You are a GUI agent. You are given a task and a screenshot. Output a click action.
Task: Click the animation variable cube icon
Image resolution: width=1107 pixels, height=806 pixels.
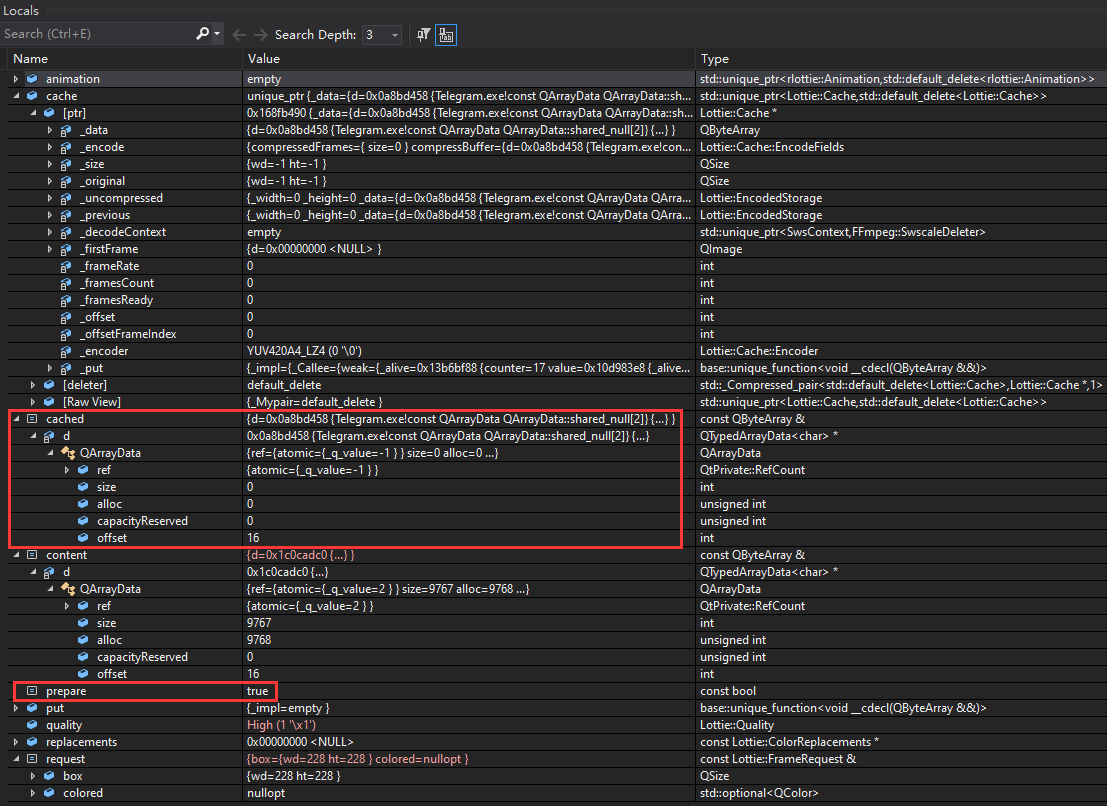click(32, 78)
